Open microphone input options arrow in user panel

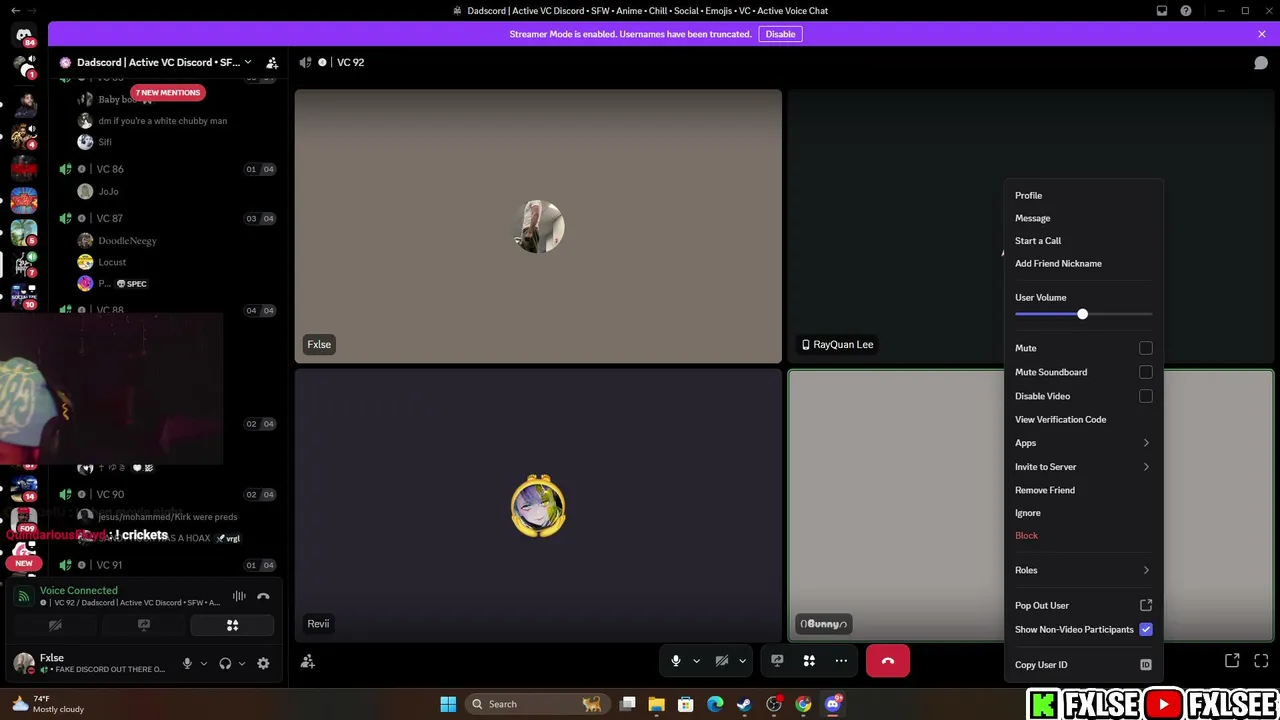(204, 663)
